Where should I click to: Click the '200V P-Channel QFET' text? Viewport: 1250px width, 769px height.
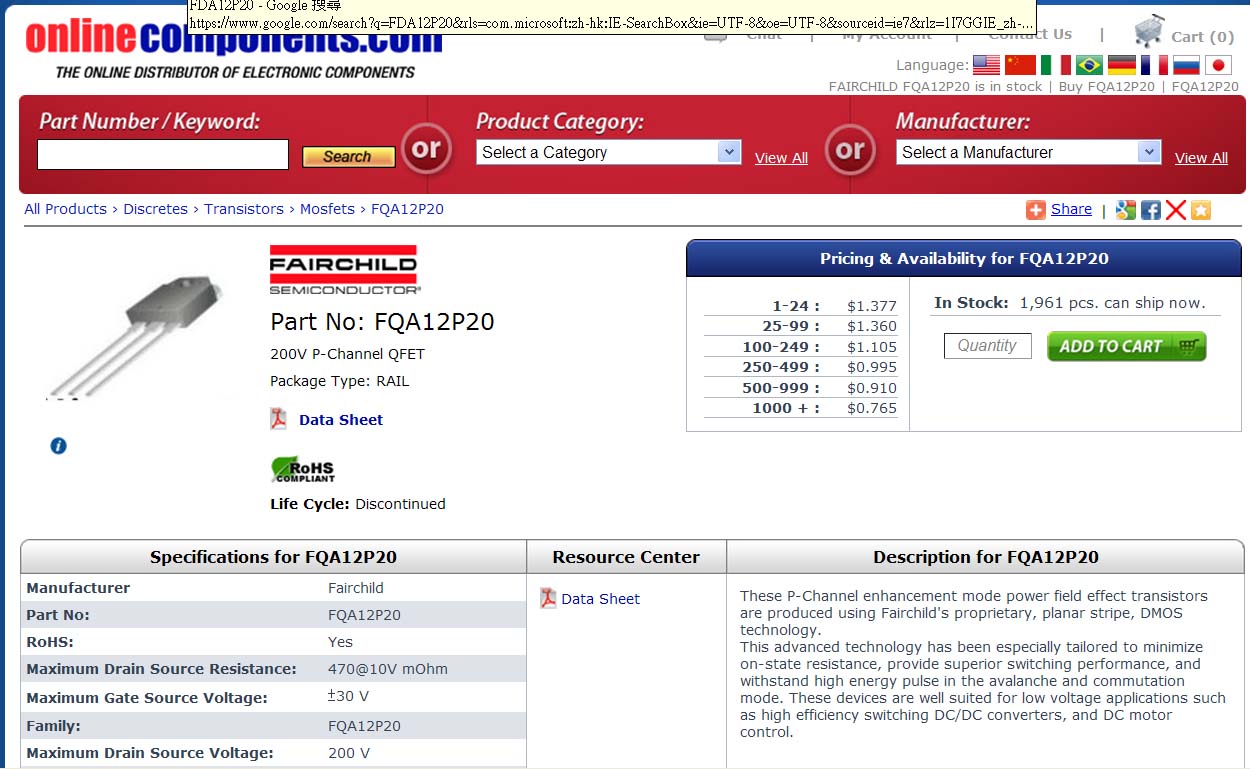(x=347, y=354)
